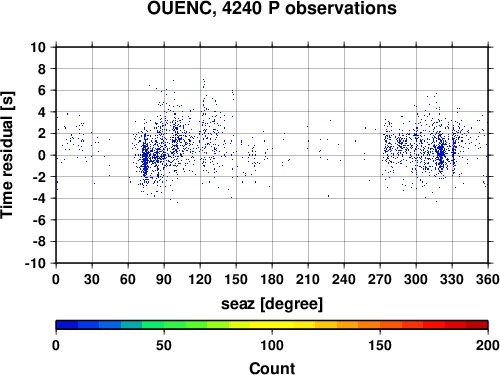Select the dark blue colorbar segment at 0
Viewport: 500px width, 375px height.
point(67,325)
